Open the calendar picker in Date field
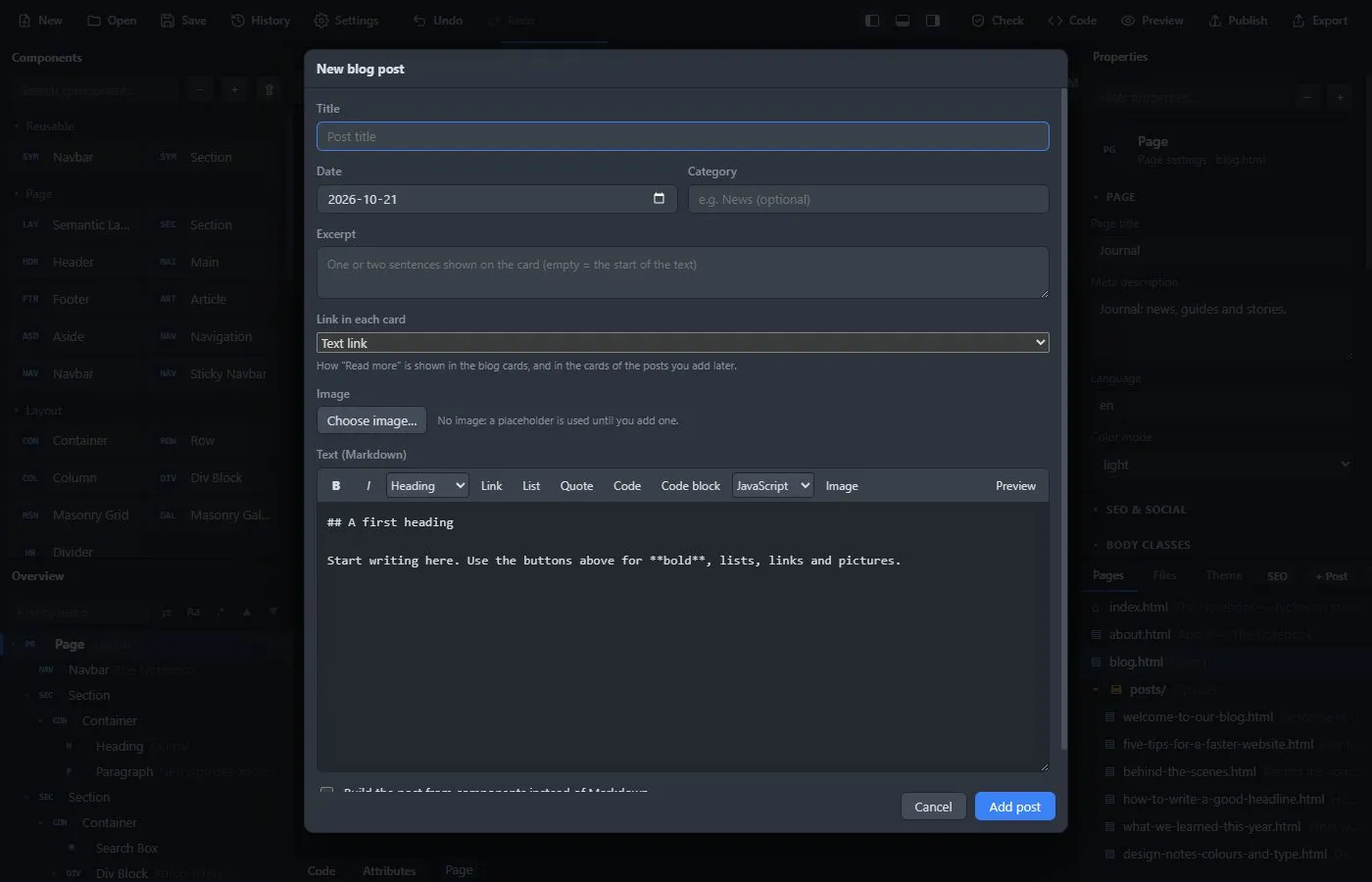The width and height of the screenshot is (1372, 882). pyautogui.click(x=659, y=198)
